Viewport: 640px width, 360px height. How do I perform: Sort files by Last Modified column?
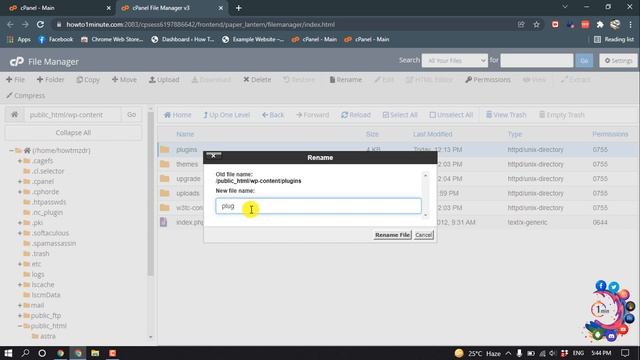(432, 134)
